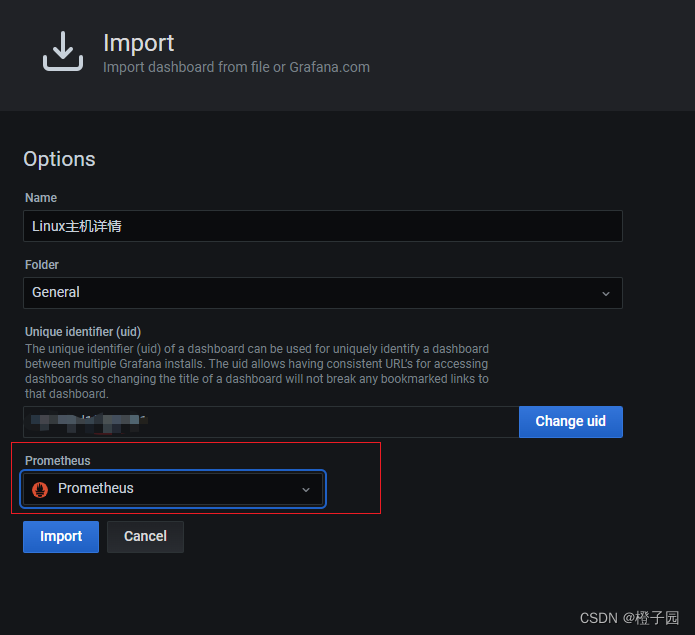Click the Name field label
The width and height of the screenshot is (695, 635).
(41, 198)
